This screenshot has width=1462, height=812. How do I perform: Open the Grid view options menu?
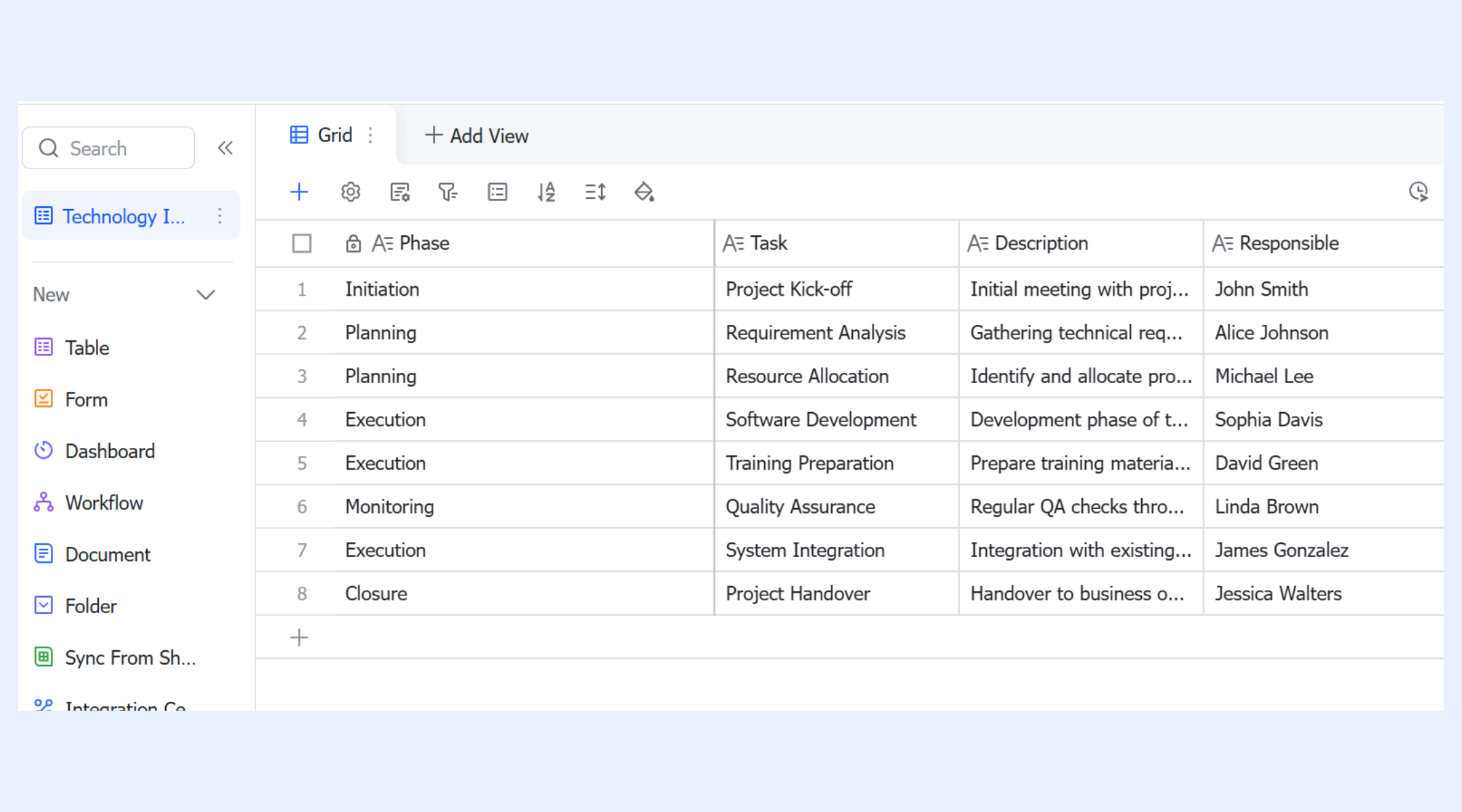pos(370,135)
